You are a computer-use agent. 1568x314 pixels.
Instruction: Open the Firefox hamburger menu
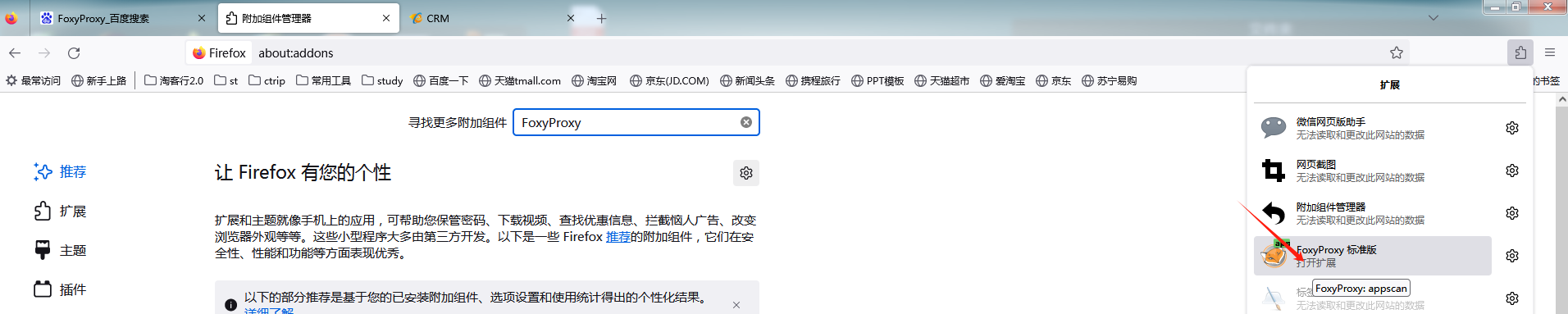(x=1550, y=52)
